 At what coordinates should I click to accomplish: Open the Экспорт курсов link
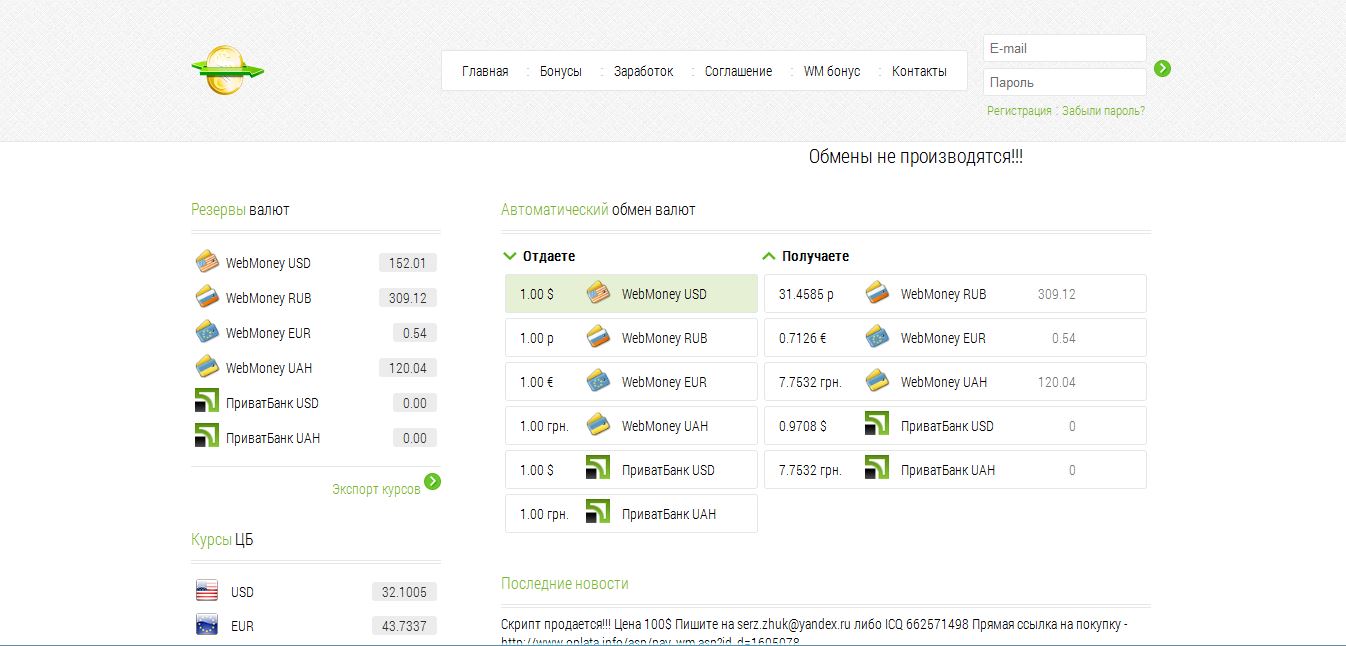pyautogui.click(x=376, y=489)
